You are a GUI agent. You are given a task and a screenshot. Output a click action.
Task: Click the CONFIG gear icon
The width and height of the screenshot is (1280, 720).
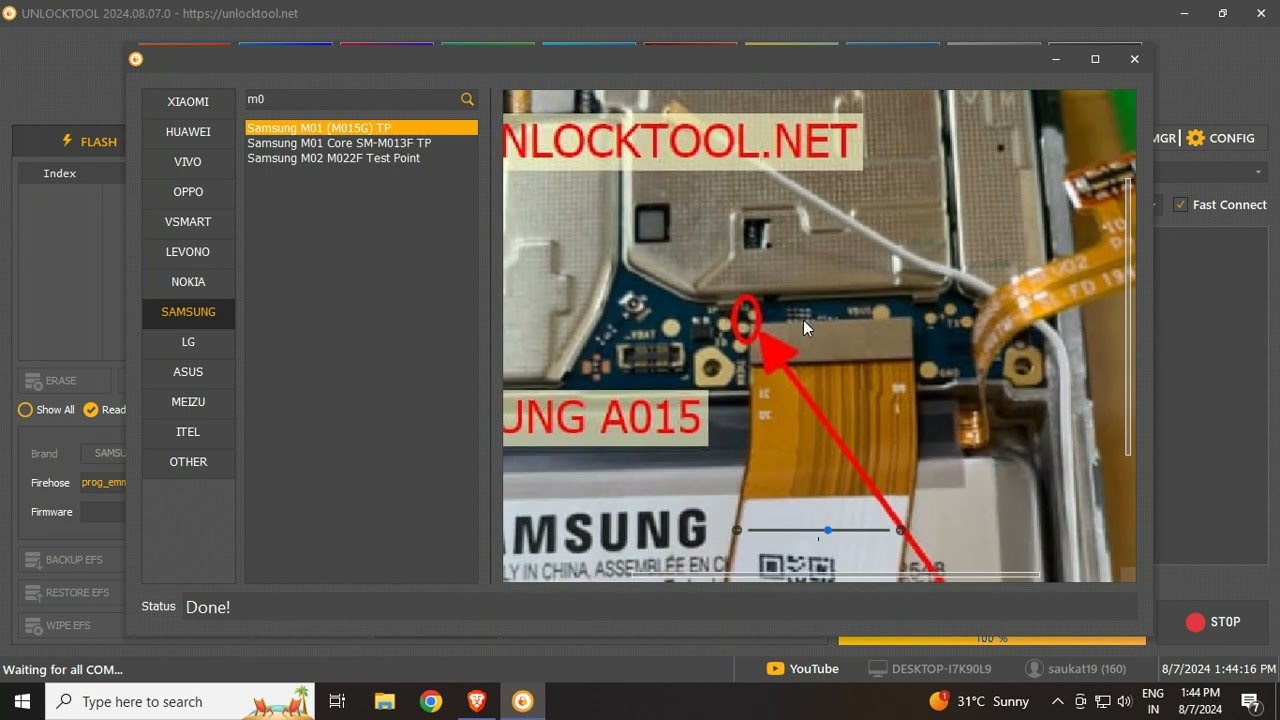1195,138
